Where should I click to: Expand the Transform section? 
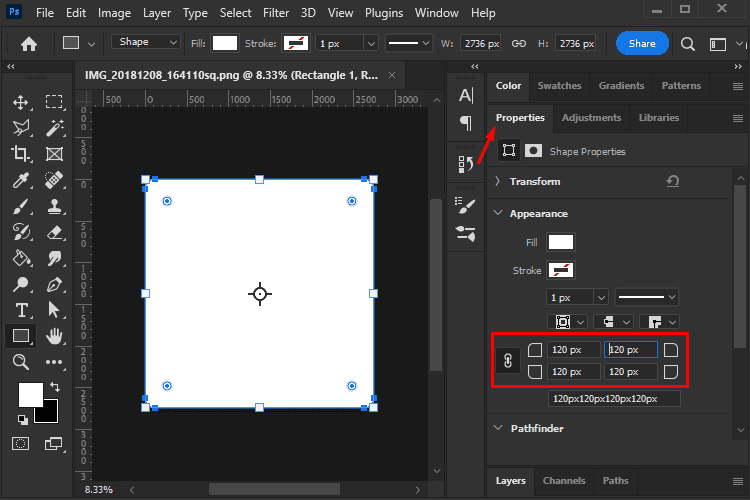(499, 182)
